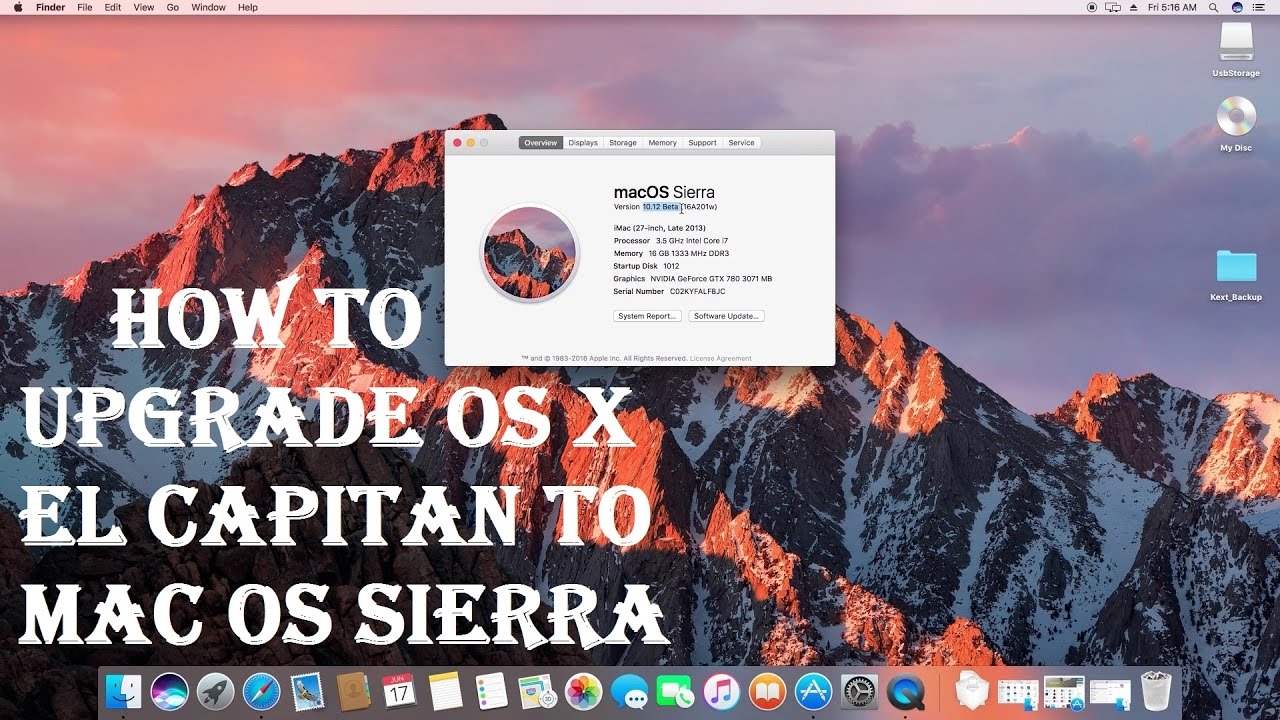The image size is (1280, 720).
Task: Open App Store icon in Dock
Action: point(813,691)
